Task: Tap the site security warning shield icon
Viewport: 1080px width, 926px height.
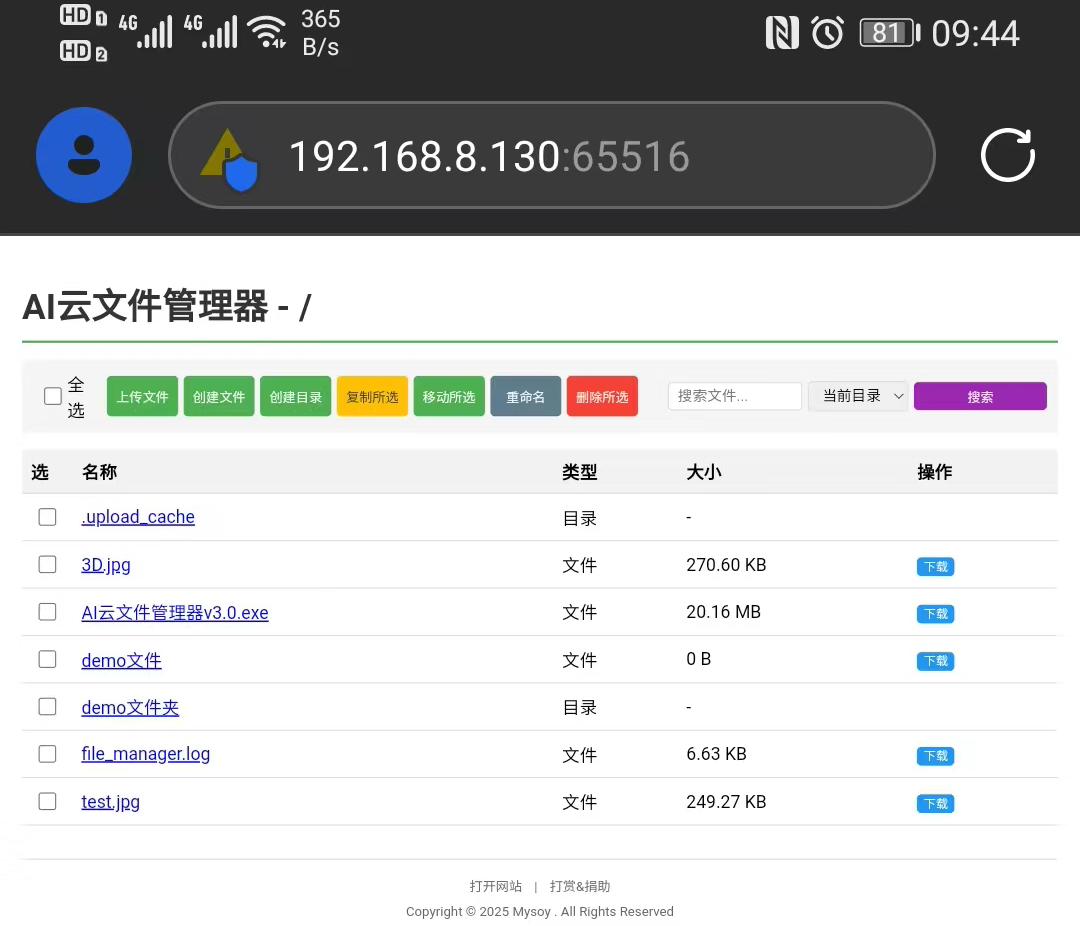Action: point(229,161)
